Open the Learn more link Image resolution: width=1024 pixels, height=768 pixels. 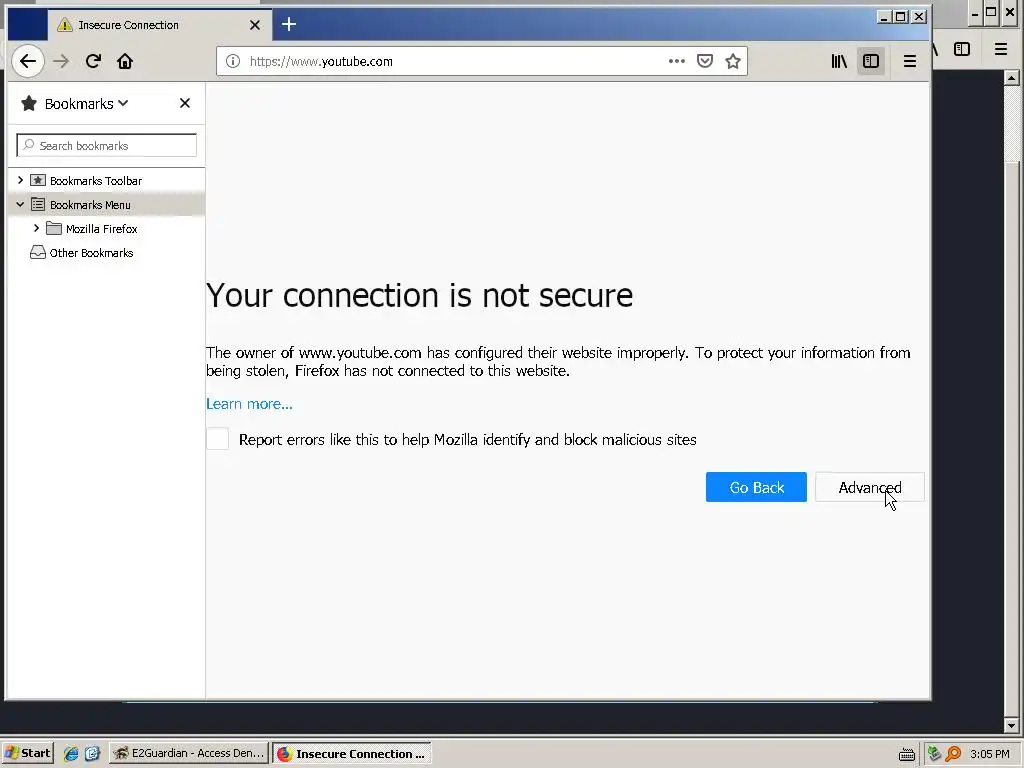[x=249, y=404]
